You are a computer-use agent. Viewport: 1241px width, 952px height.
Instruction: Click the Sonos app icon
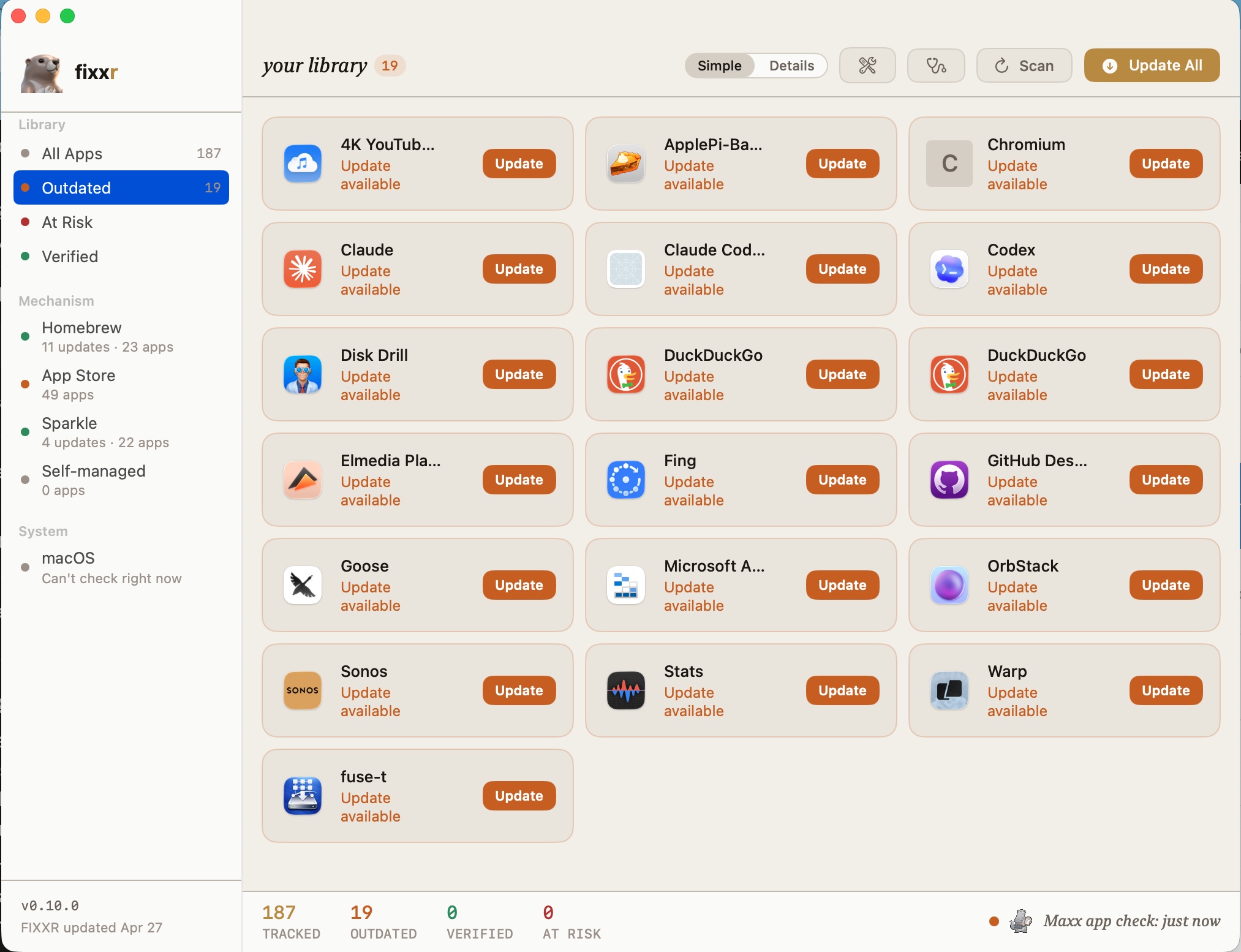pyautogui.click(x=302, y=690)
